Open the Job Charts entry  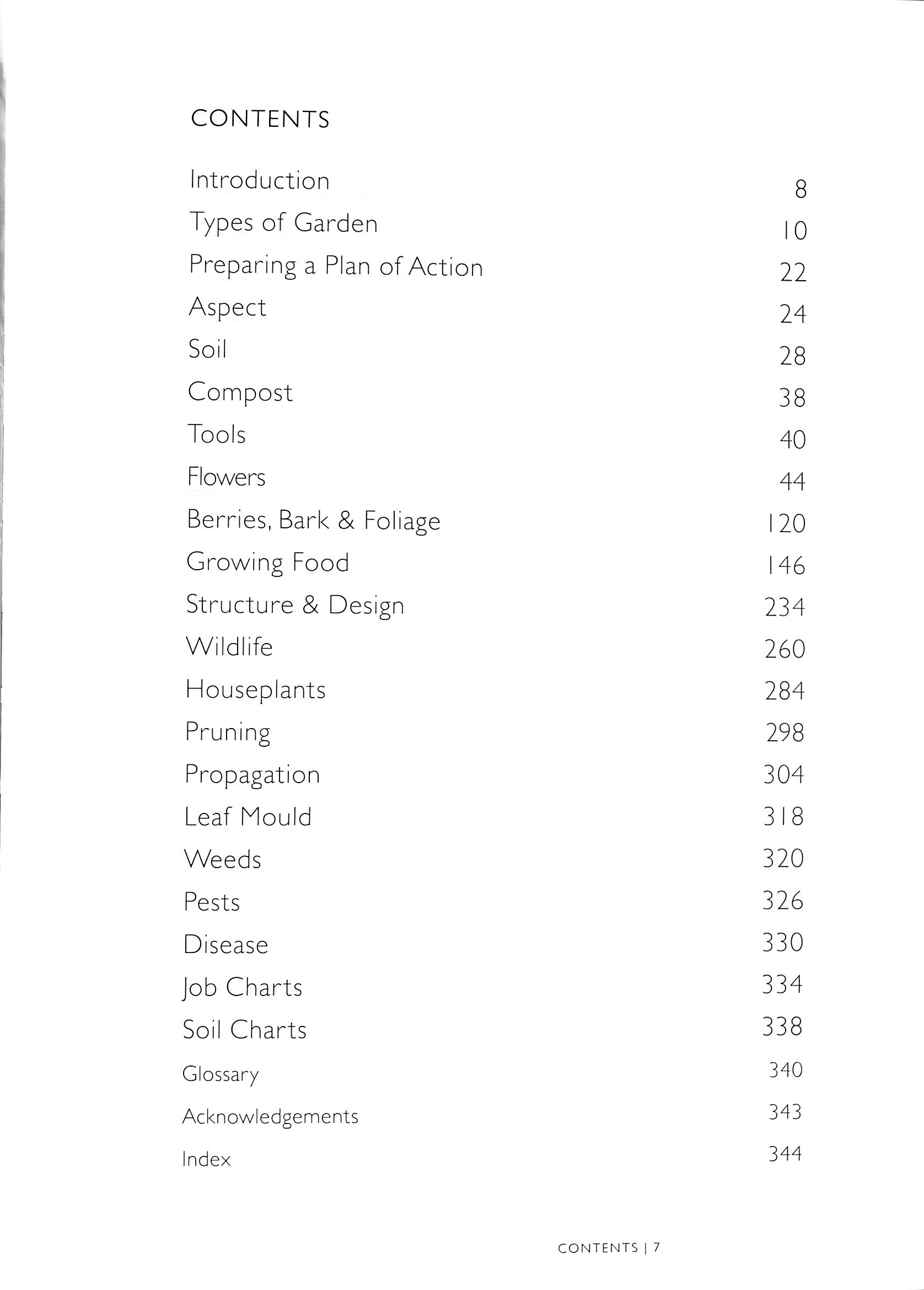tap(242, 988)
